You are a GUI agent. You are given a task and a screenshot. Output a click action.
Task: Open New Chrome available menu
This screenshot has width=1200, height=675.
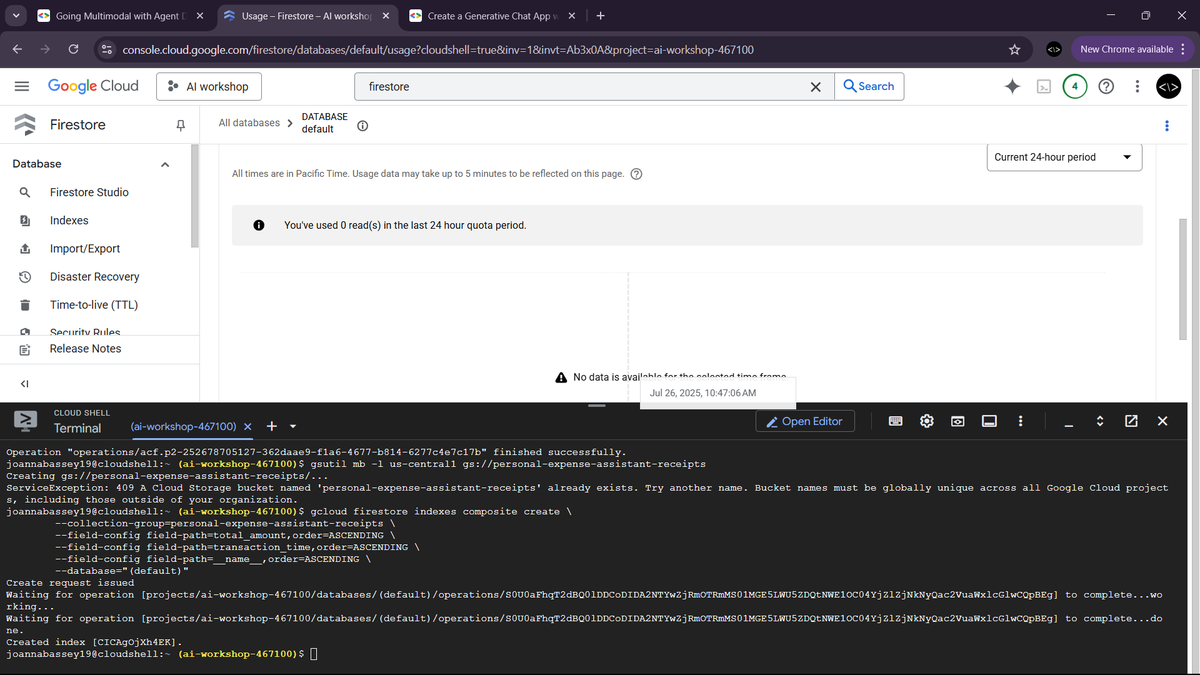point(1132,49)
